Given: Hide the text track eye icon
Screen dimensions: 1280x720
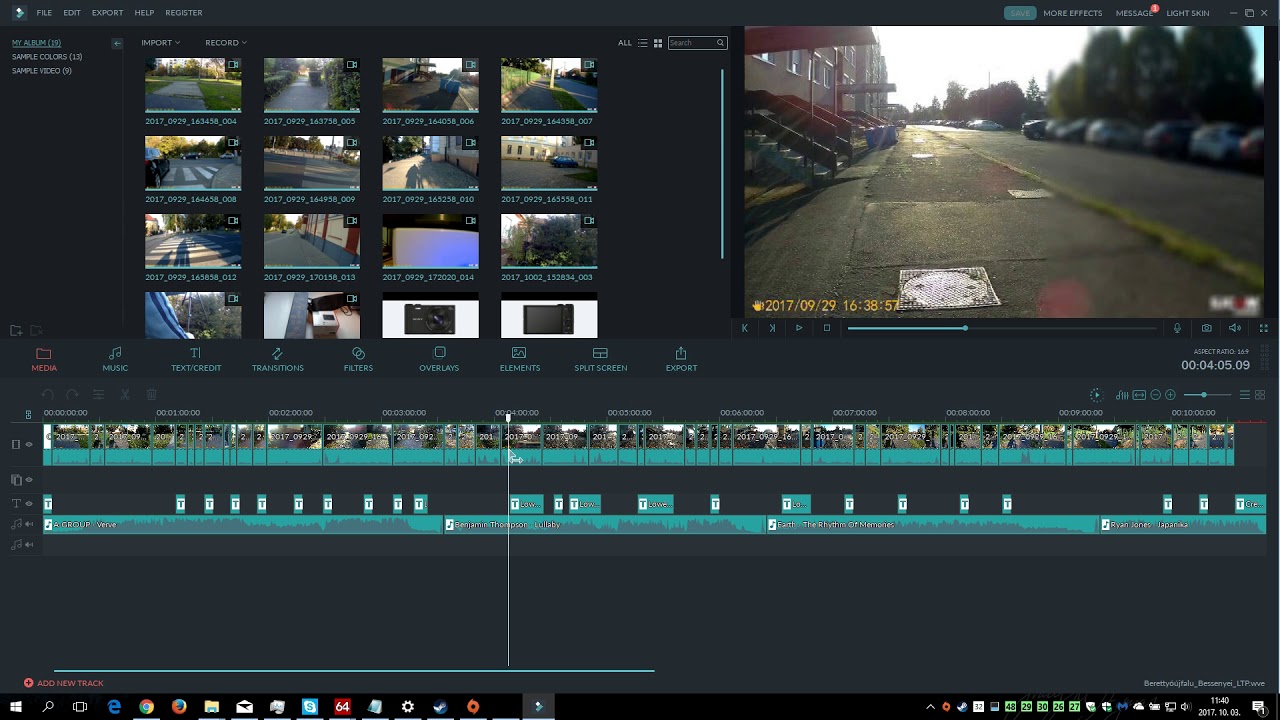Looking at the screenshot, I should [29, 504].
